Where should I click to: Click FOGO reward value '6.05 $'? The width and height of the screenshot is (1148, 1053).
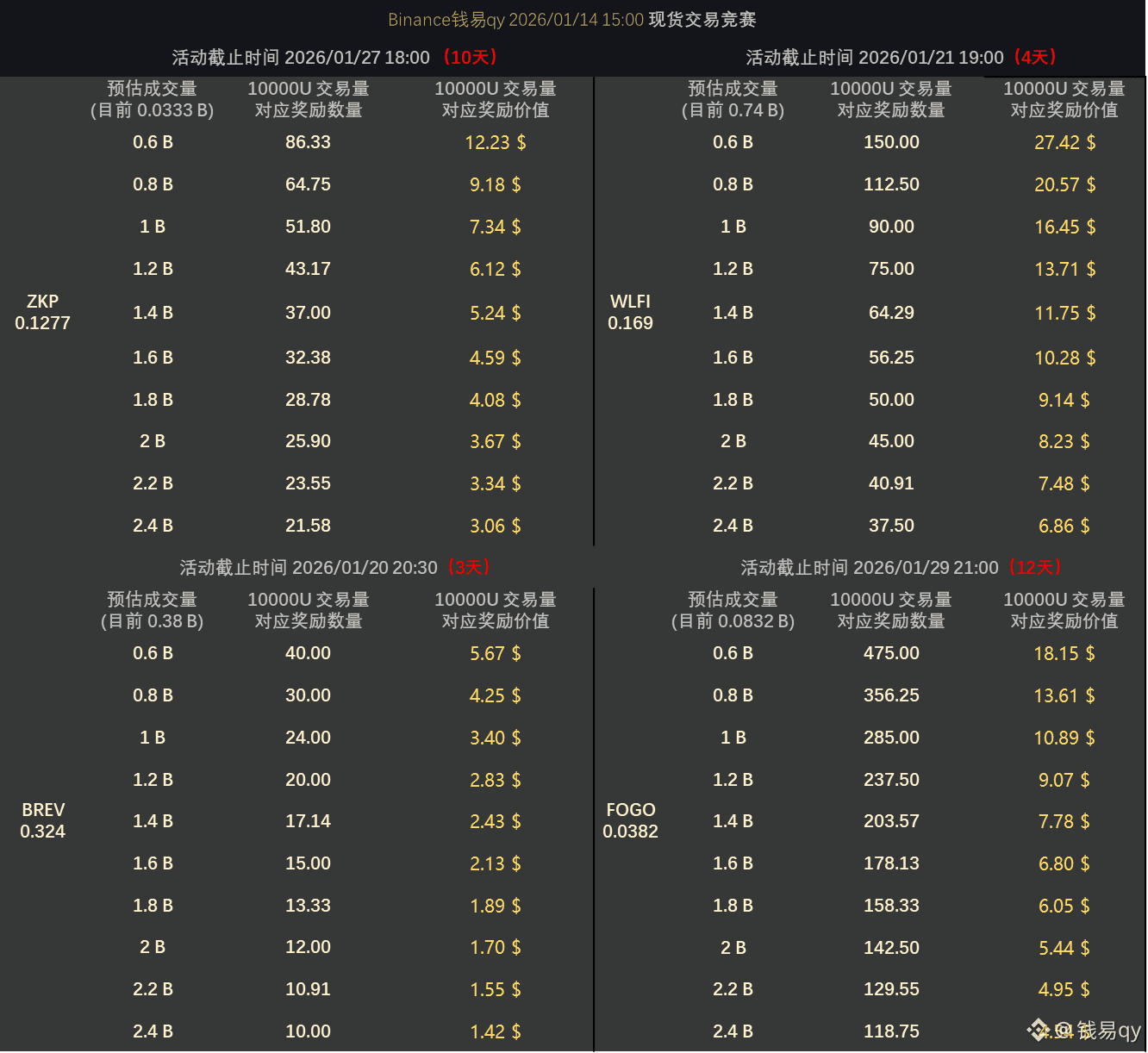[x=1064, y=906]
